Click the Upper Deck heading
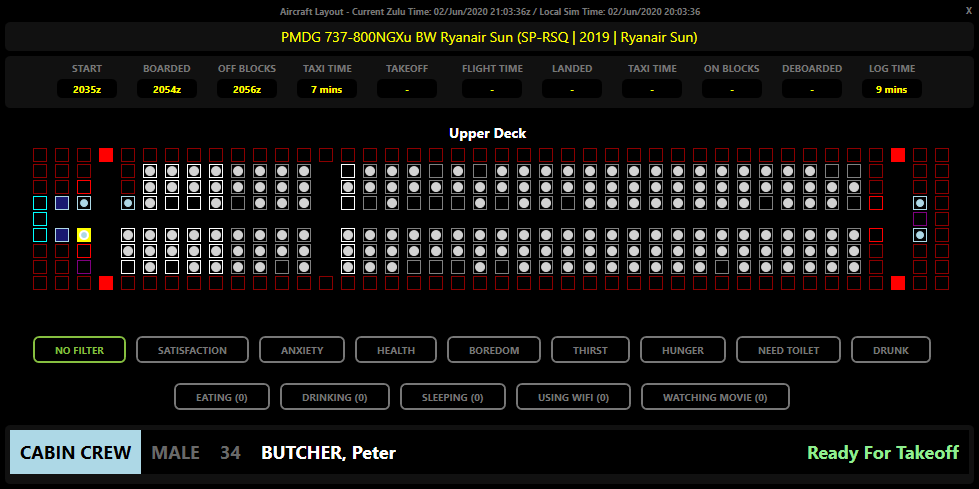The width and height of the screenshot is (979, 489). coord(488,133)
